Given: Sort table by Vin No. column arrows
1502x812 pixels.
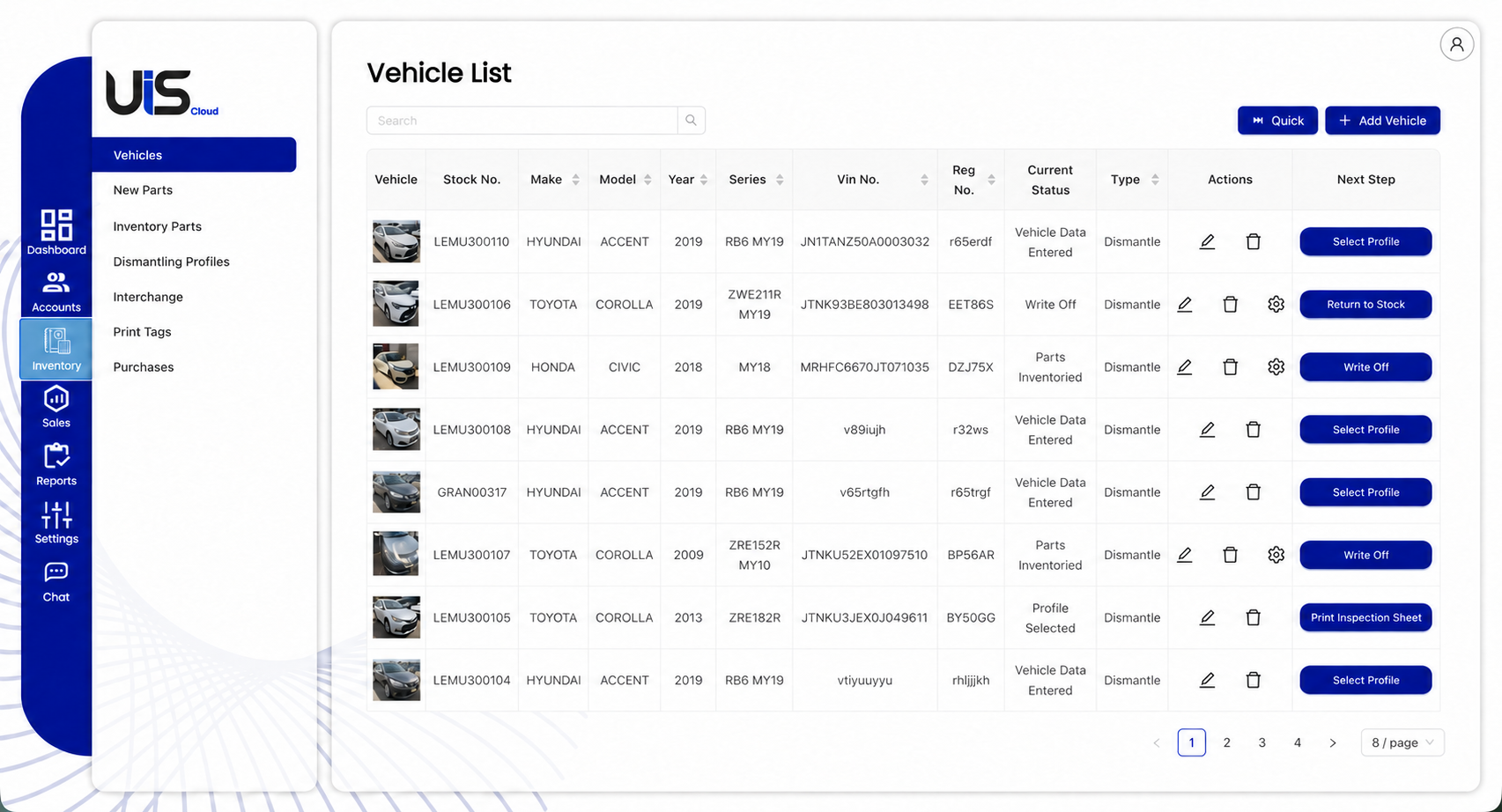Looking at the screenshot, I should point(924,180).
